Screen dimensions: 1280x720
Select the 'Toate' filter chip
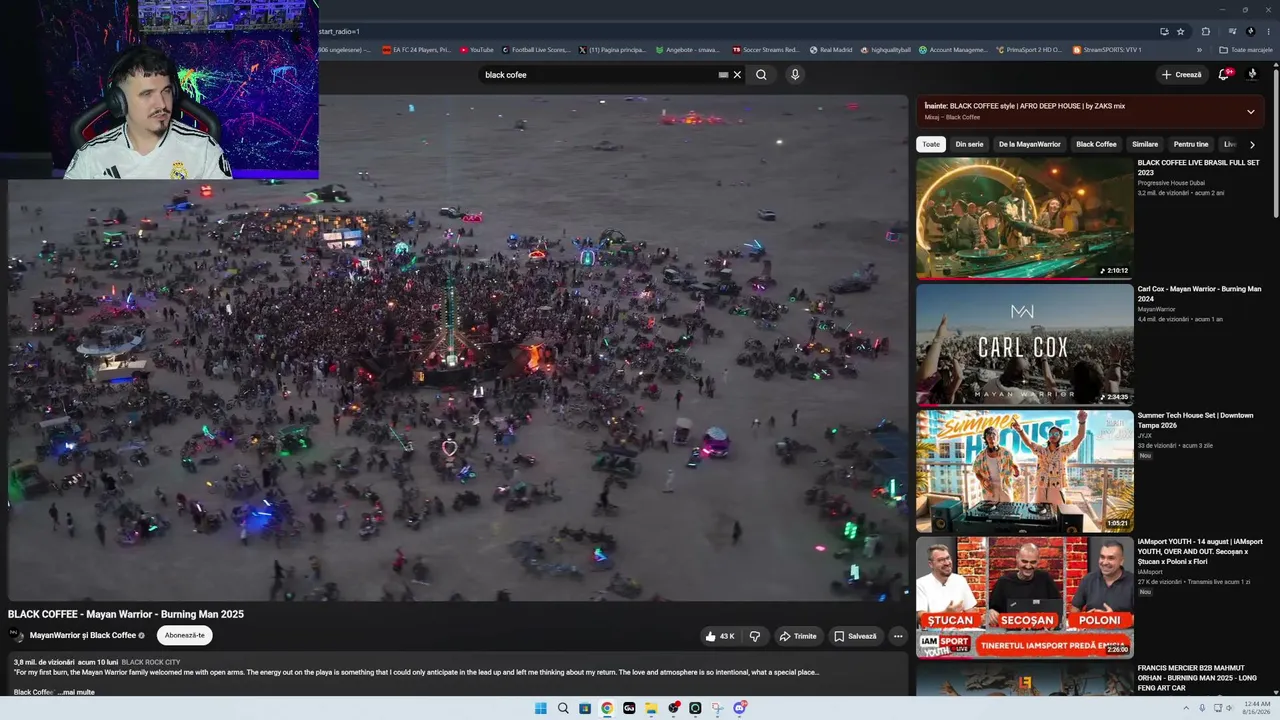(931, 144)
